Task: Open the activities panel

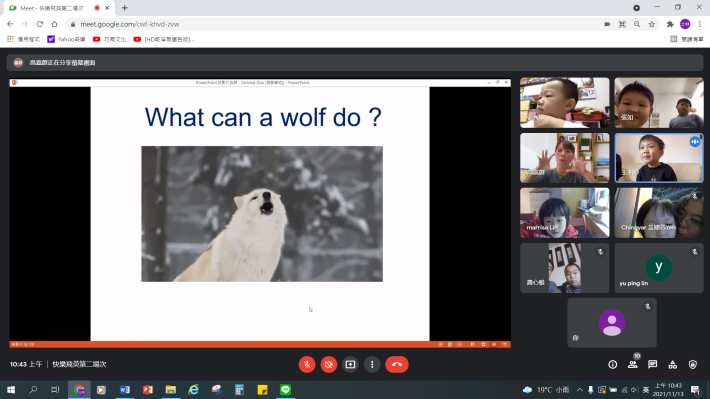Action: [x=673, y=365]
